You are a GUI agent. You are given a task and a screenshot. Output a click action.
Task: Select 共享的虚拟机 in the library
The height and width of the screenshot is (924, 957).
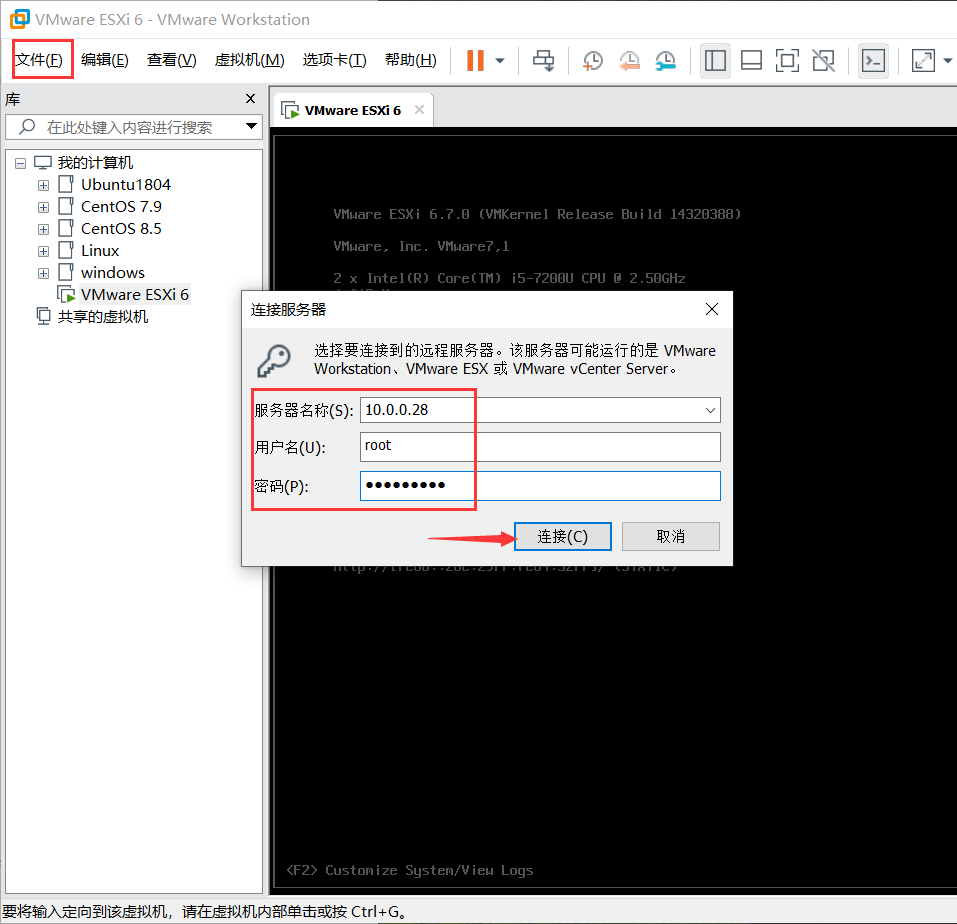click(103, 317)
